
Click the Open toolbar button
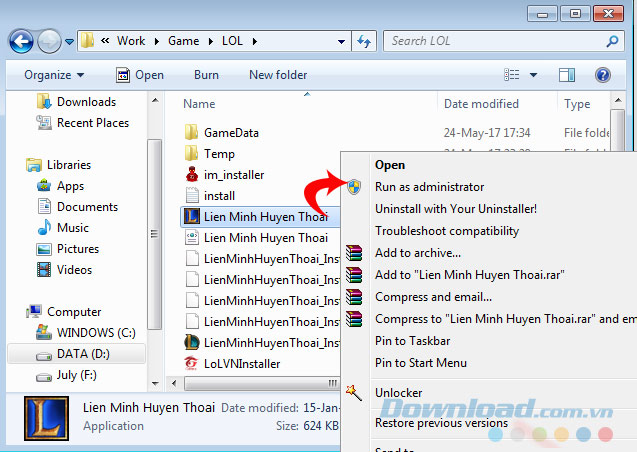(140, 75)
